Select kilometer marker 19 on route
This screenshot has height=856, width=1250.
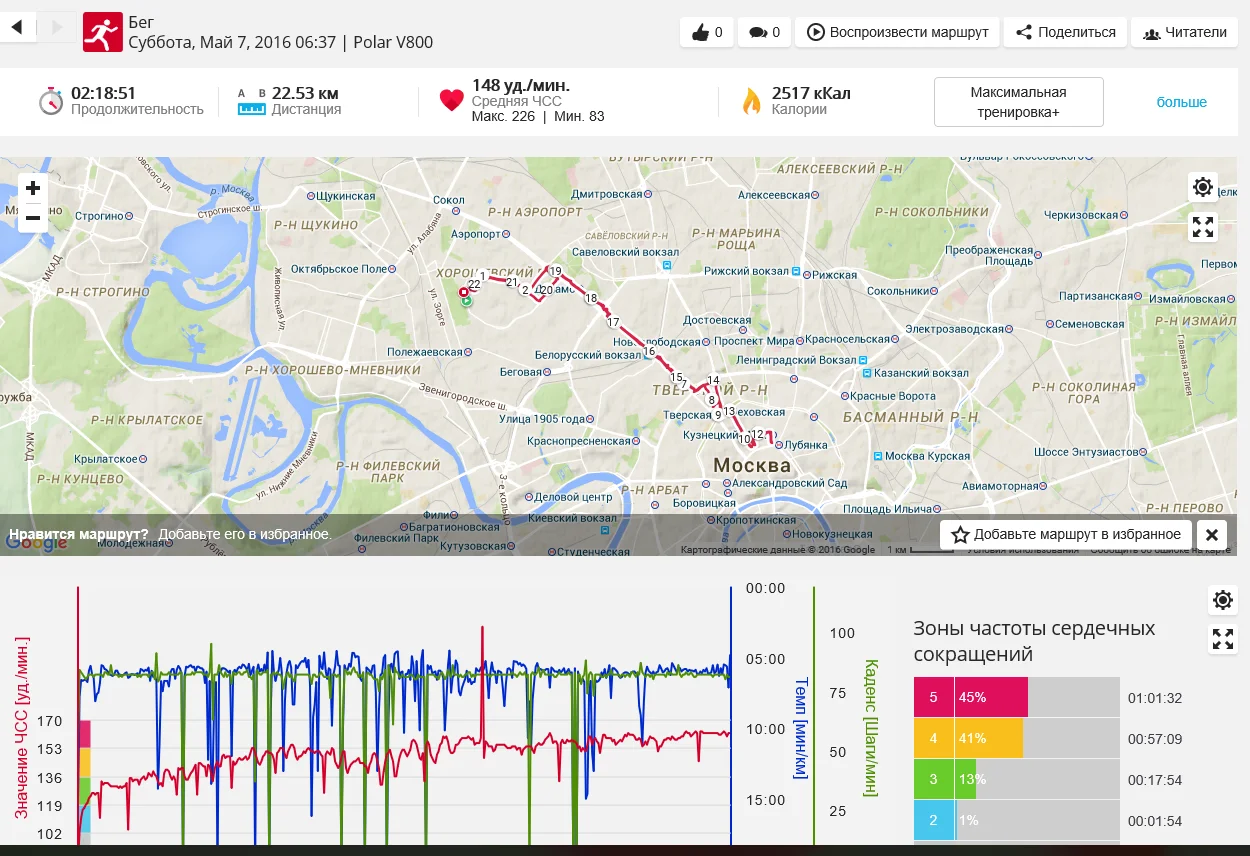coord(555,271)
